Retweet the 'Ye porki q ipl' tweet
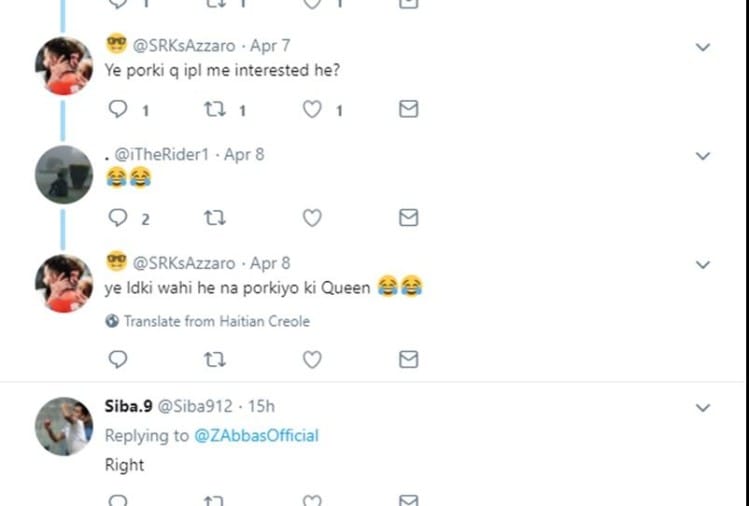Viewport: 749px width, 506px height. point(215,109)
